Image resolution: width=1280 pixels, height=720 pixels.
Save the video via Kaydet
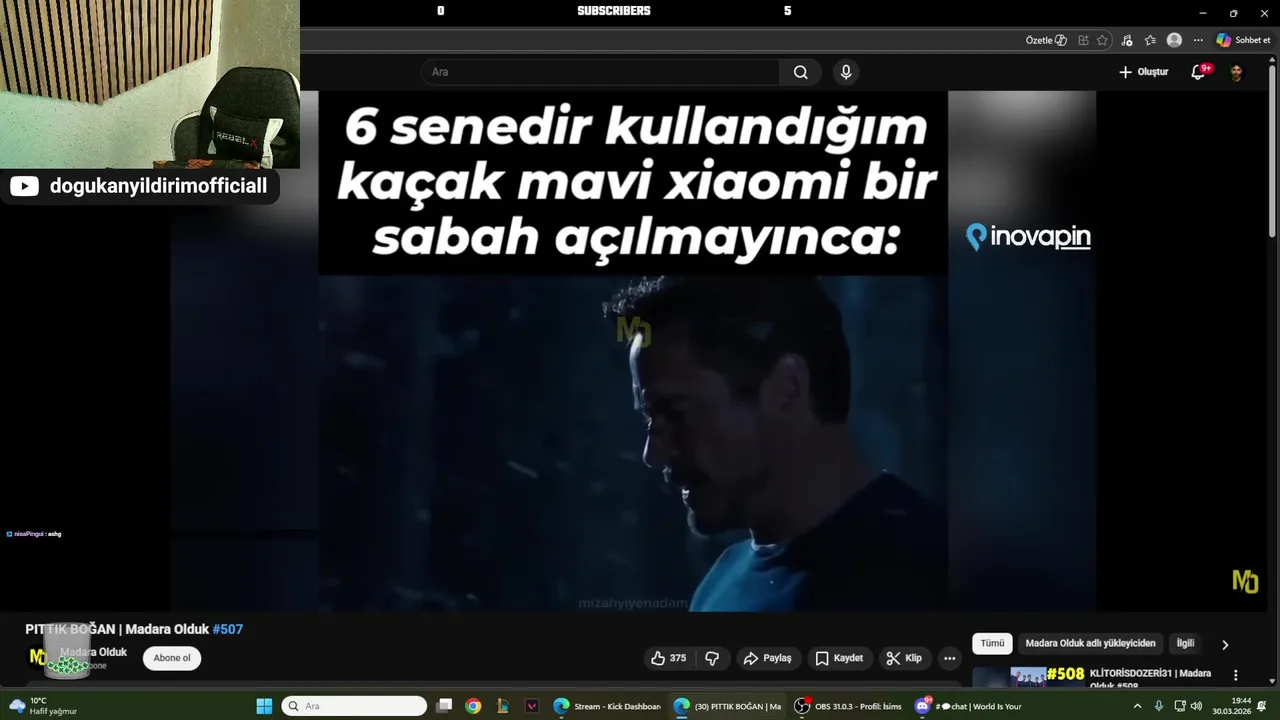point(839,658)
